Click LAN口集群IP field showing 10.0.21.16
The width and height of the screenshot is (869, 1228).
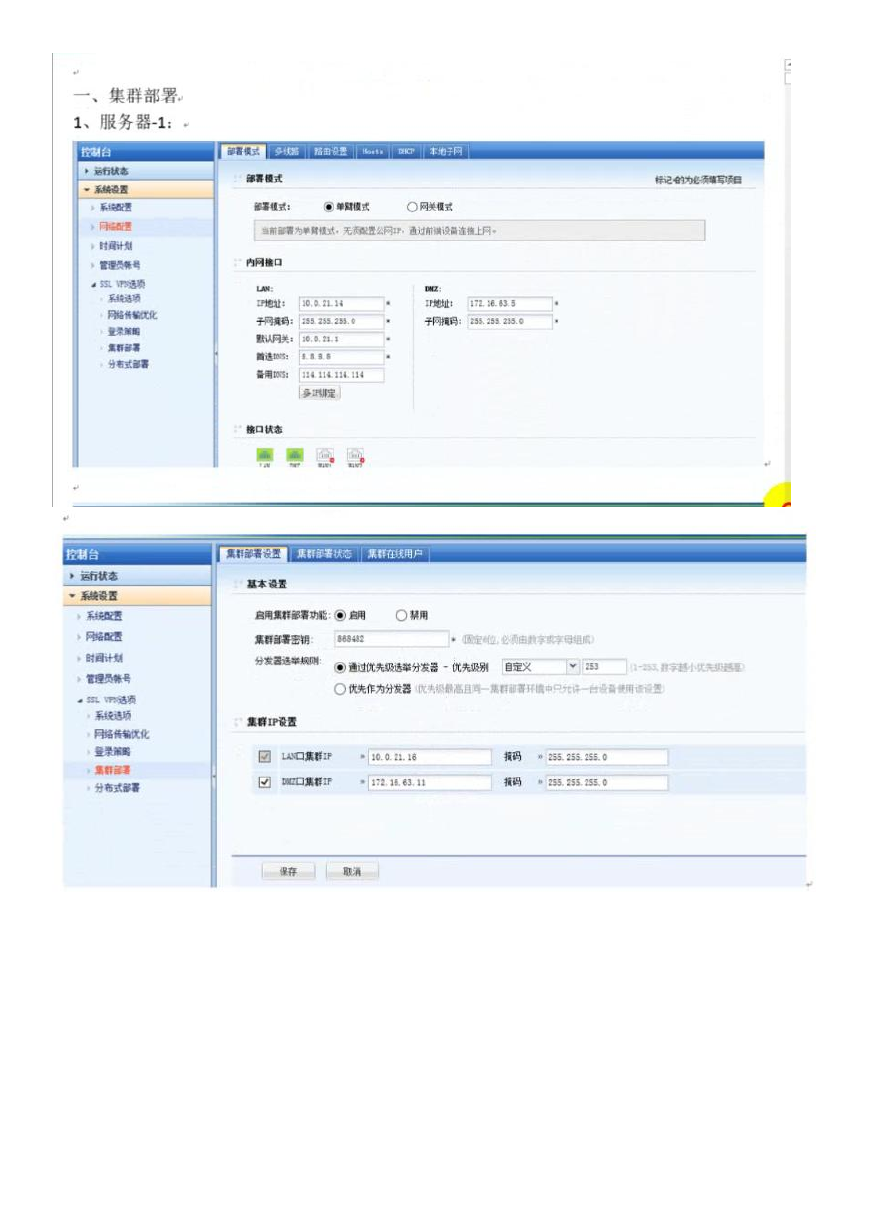click(430, 757)
